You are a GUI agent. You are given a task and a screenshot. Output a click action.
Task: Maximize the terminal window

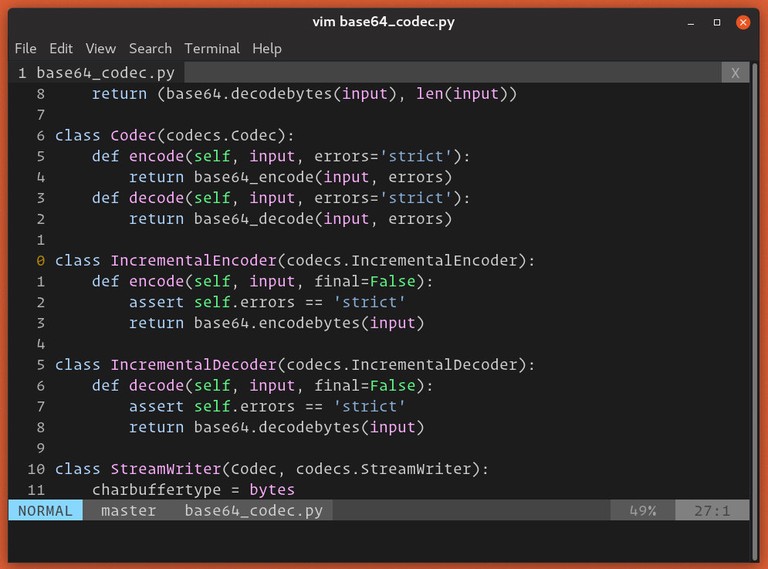pyautogui.click(x=716, y=21)
